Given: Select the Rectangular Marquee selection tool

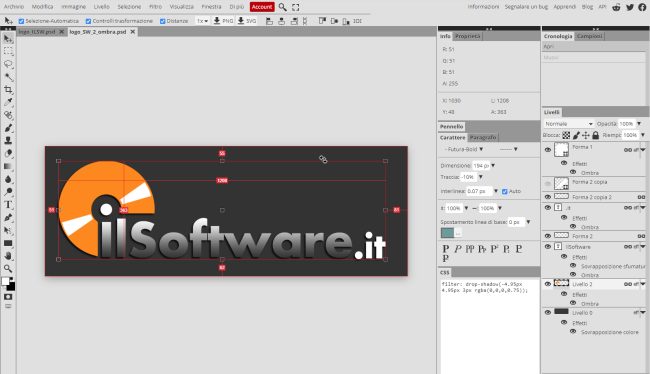Looking at the screenshot, I should click(8, 51).
